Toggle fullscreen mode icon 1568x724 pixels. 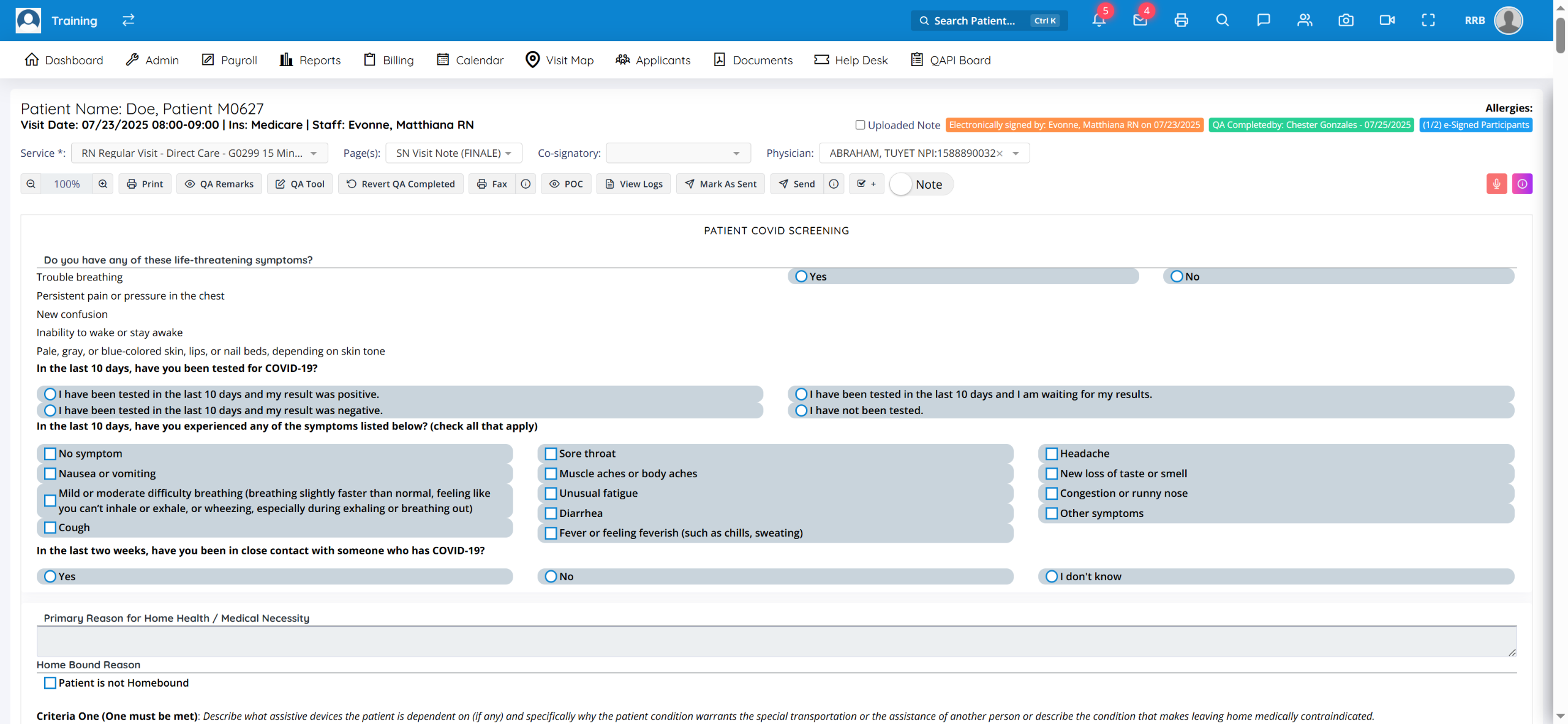[x=1428, y=20]
